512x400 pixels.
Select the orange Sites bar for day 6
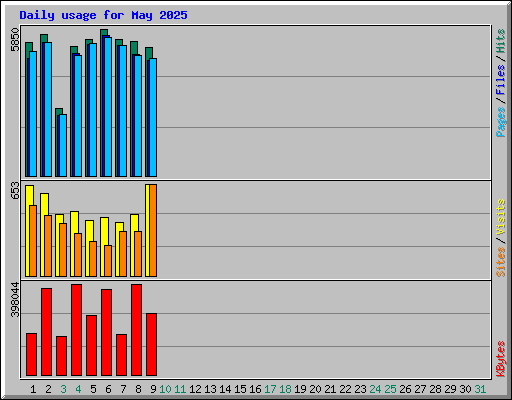tap(108, 261)
